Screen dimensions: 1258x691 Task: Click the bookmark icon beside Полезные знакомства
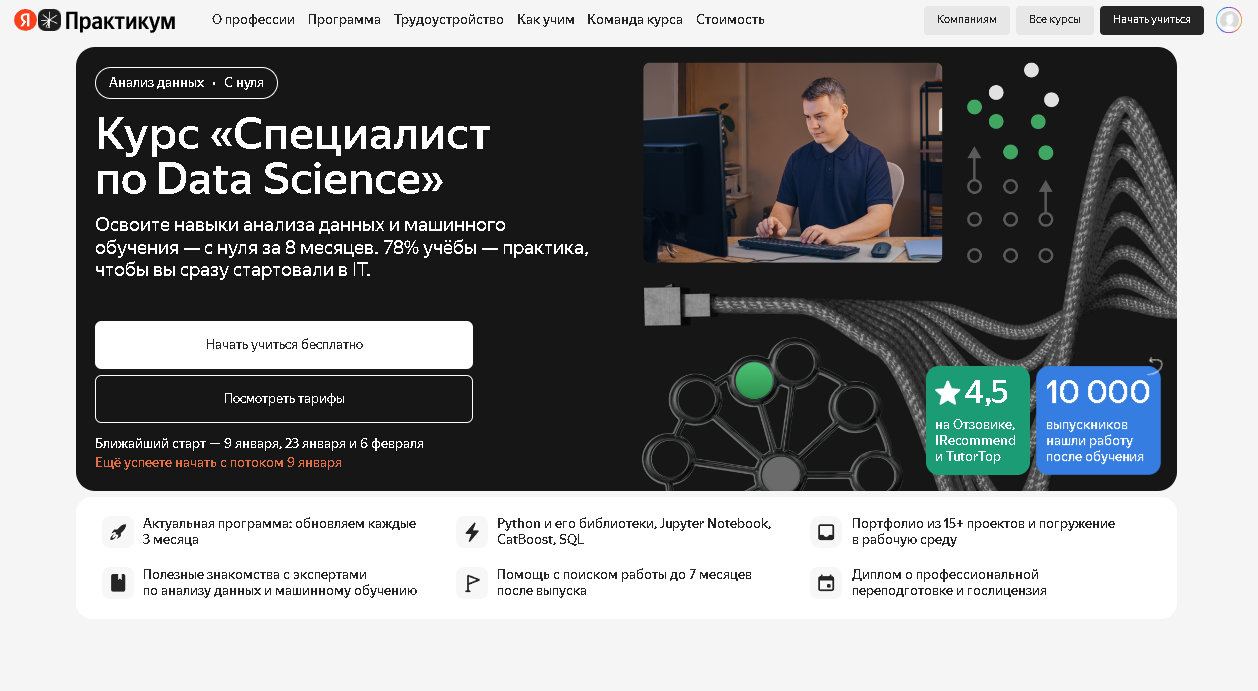(x=118, y=583)
